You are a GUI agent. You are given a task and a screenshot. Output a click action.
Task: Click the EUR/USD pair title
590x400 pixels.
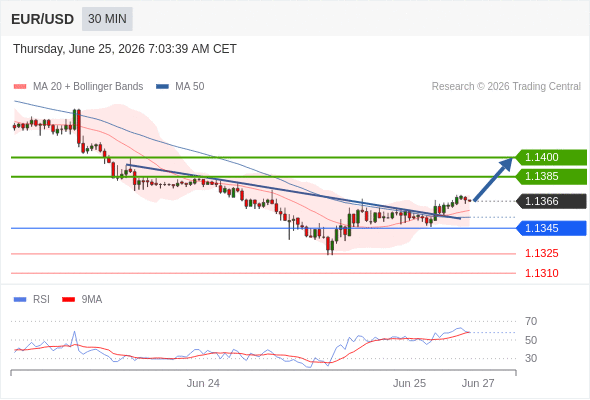[43, 19]
